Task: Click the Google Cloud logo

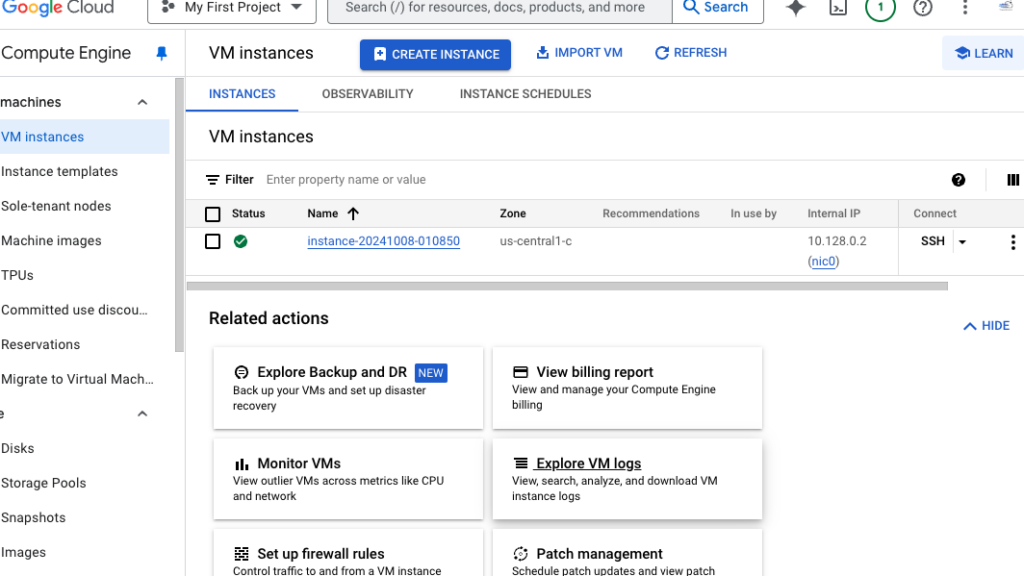Action: (57, 8)
